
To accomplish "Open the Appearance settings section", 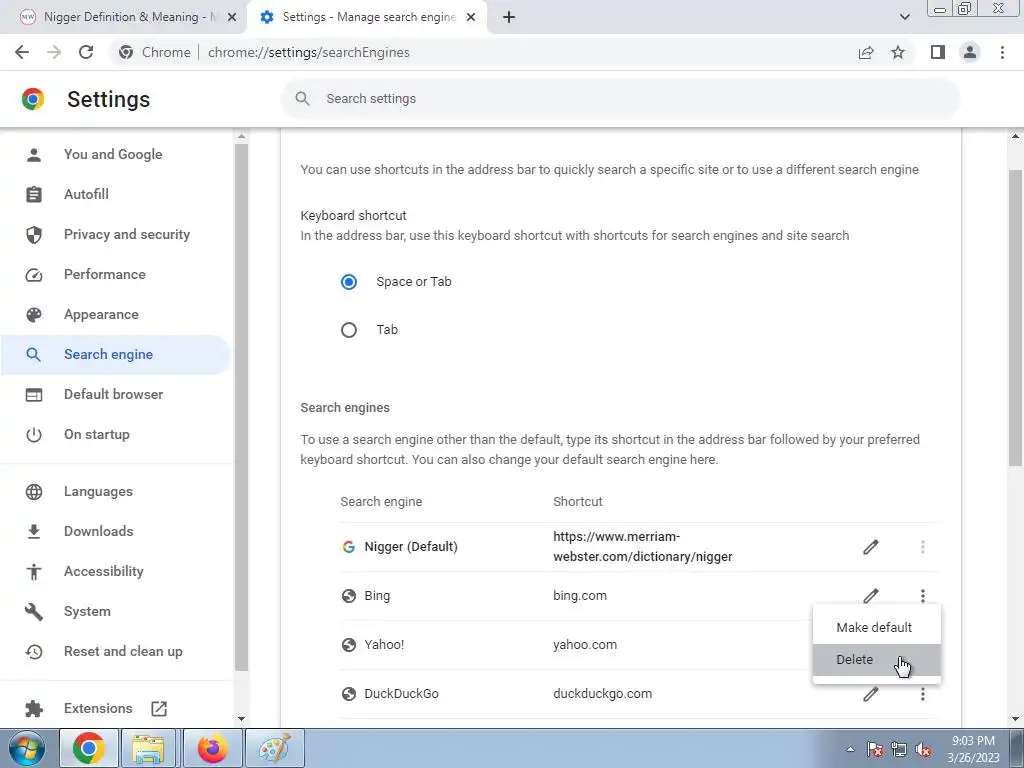I will pyautogui.click(x=101, y=314).
